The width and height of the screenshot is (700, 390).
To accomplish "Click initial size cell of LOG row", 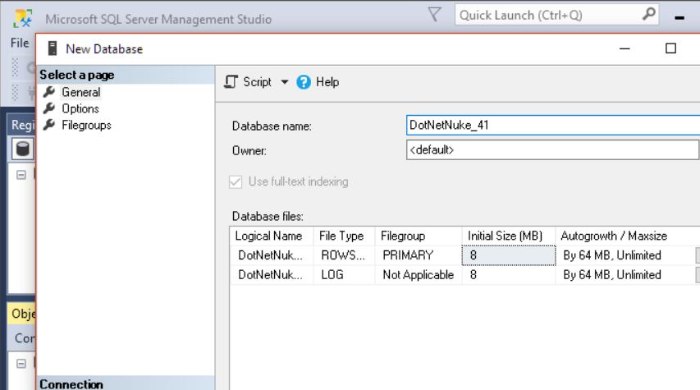I will (508, 275).
